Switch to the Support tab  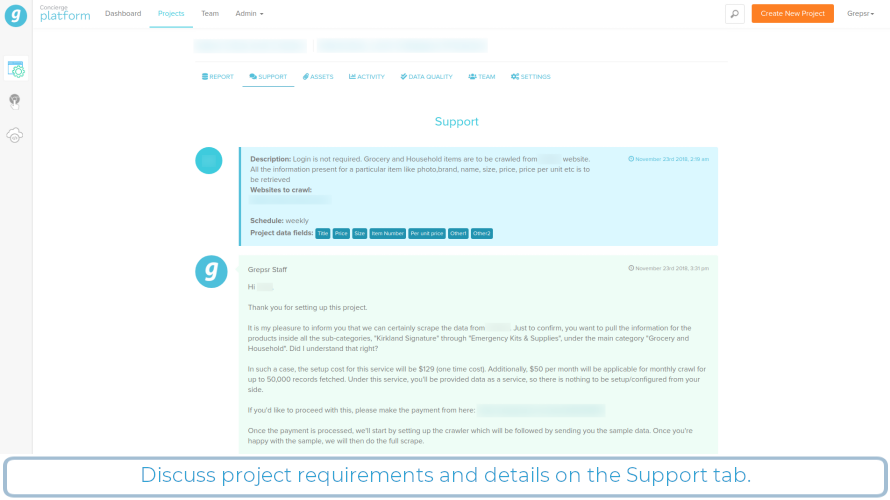coord(268,77)
